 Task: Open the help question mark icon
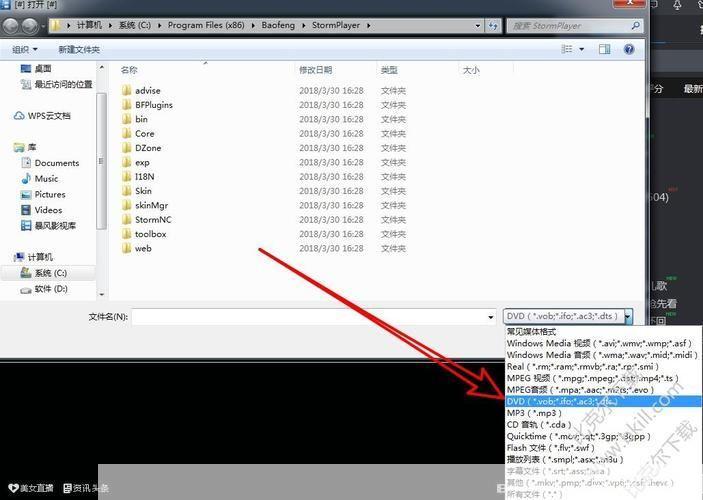[x=629, y=49]
